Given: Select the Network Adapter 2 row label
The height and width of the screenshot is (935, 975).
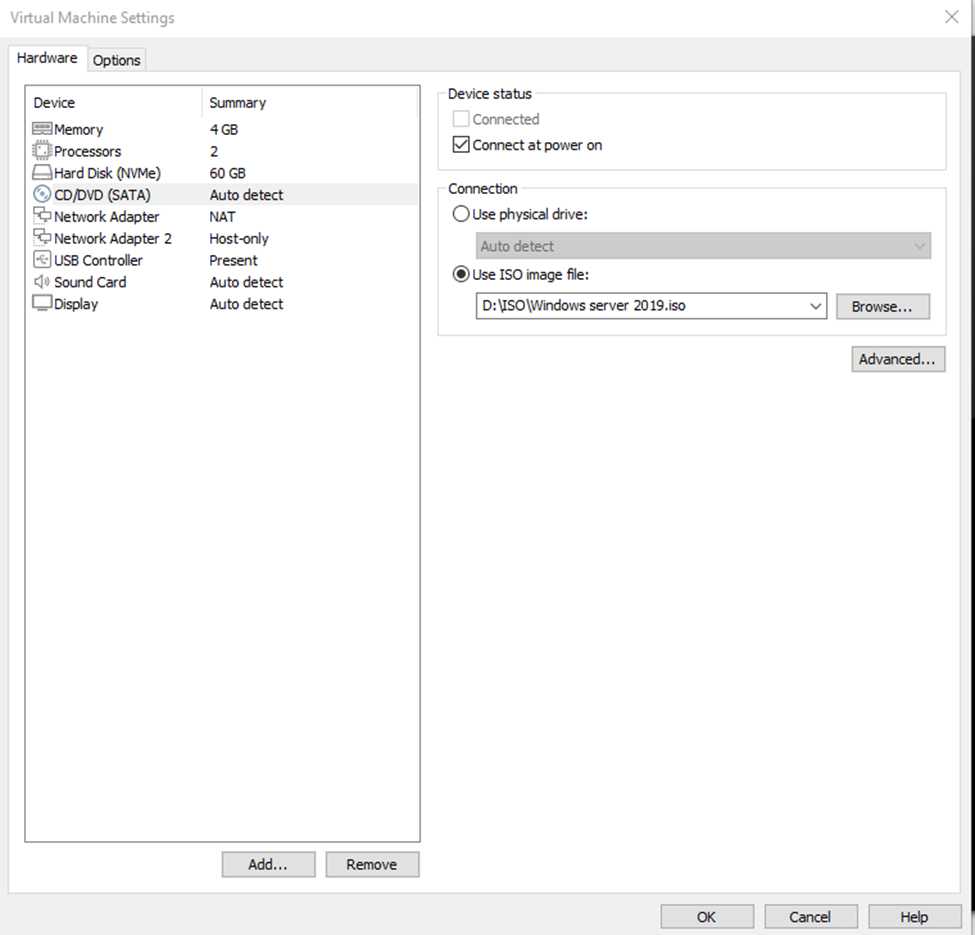Looking at the screenshot, I should point(113,238).
